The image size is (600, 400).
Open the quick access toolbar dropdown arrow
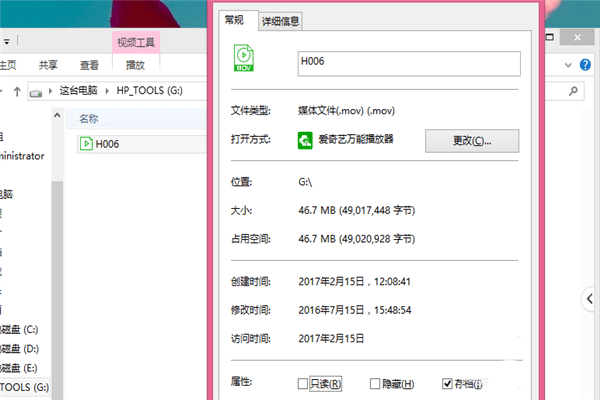pyautogui.click(x=7, y=42)
